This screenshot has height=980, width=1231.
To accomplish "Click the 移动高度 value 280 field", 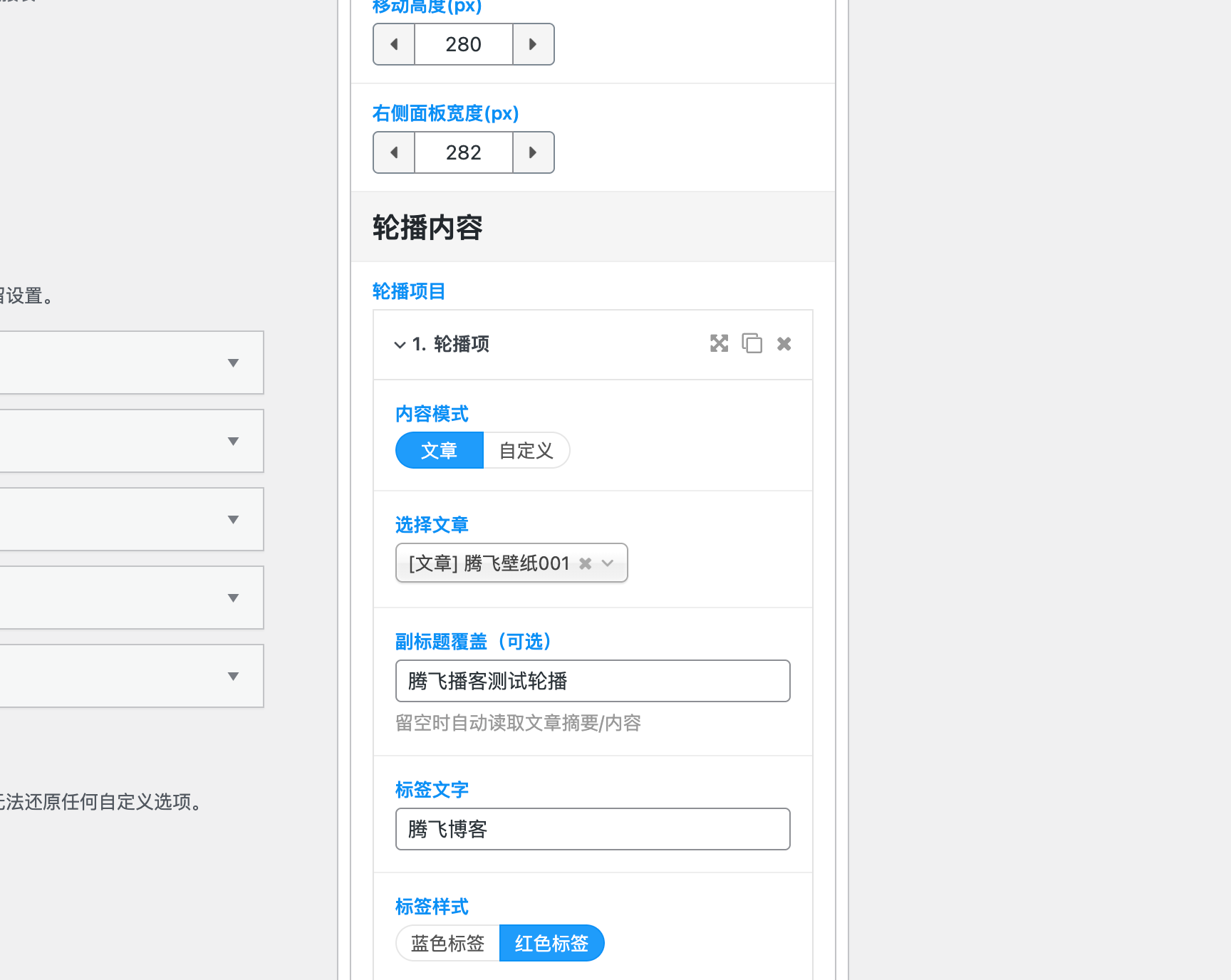I will pyautogui.click(x=463, y=43).
